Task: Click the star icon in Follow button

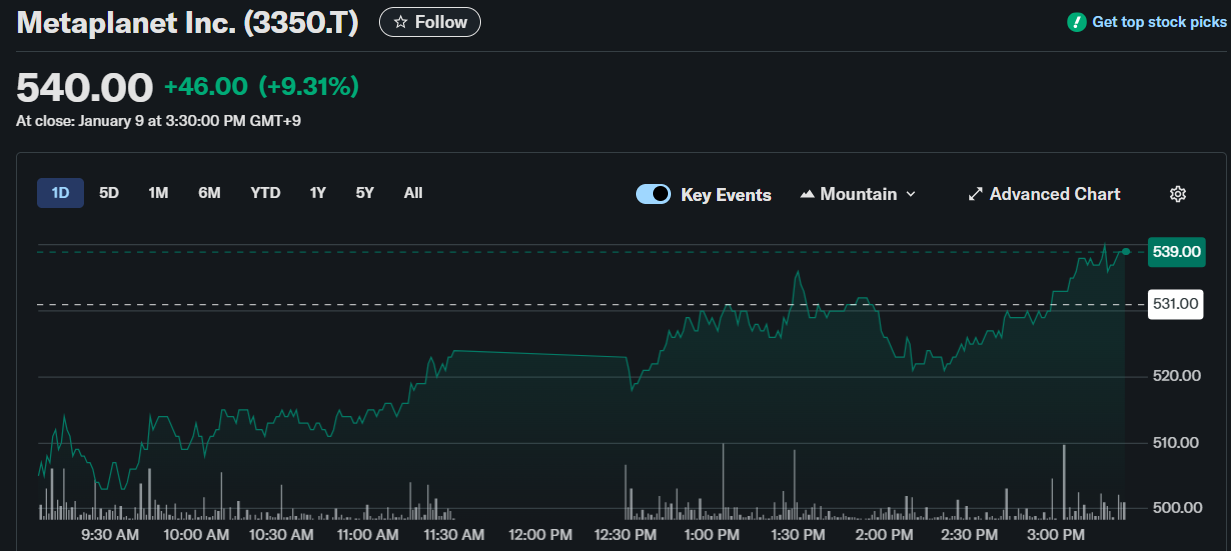Action: click(401, 22)
